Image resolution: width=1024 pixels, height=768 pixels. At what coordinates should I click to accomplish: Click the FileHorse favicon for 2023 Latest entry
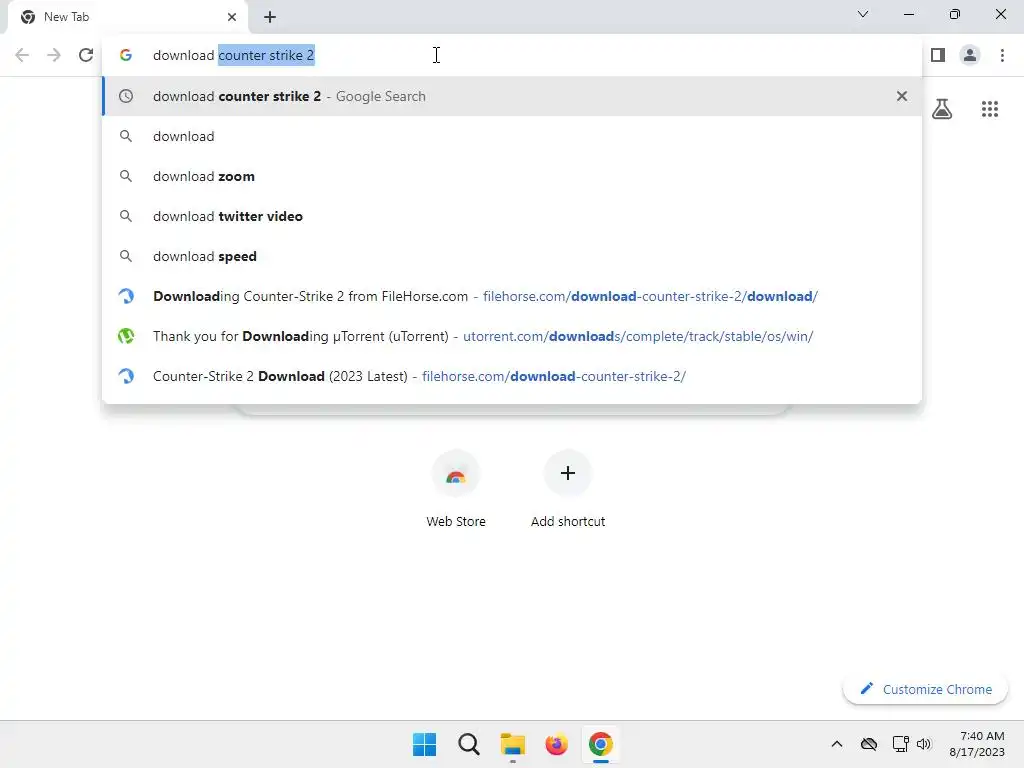[126, 376]
